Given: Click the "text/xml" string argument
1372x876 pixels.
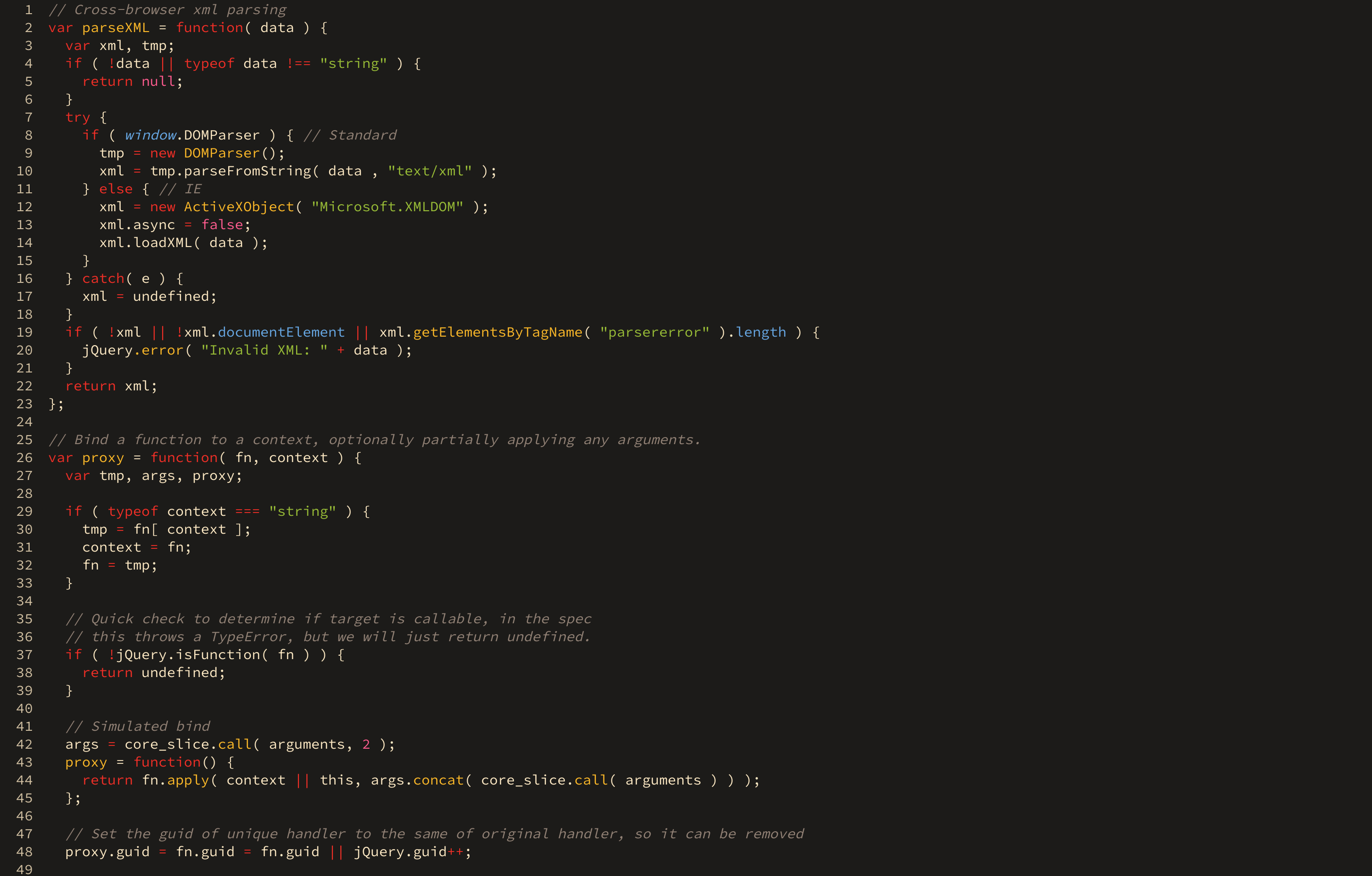Looking at the screenshot, I should [x=430, y=171].
